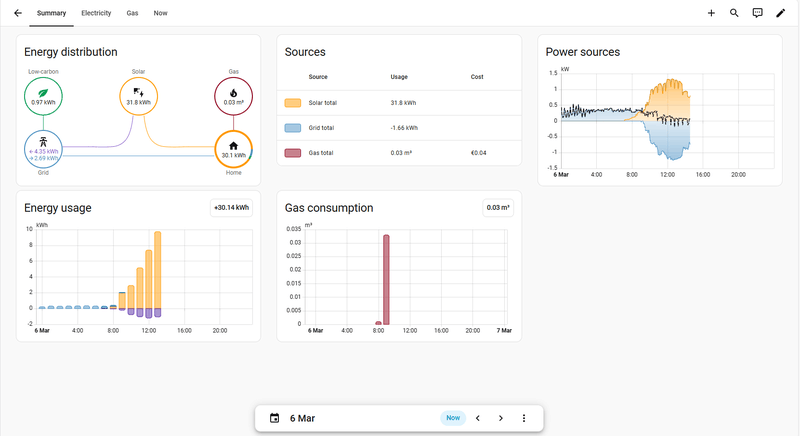
Task: Switch to the Electricity tab
Action: coord(96,13)
